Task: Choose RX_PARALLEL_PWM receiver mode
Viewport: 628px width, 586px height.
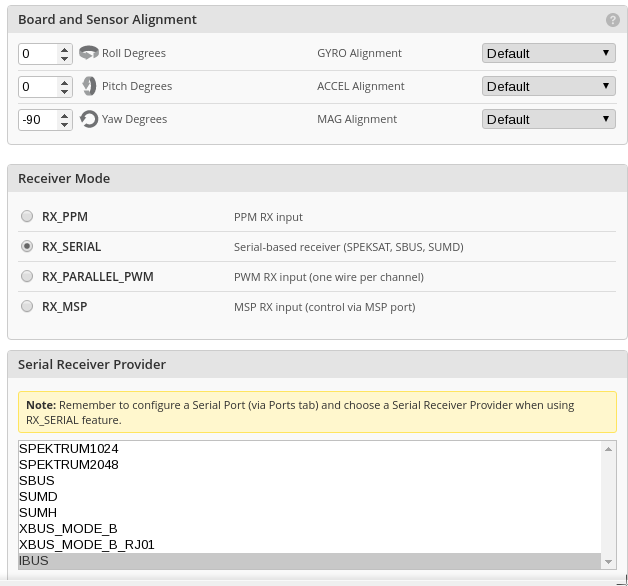Action: click(x=27, y=276)
